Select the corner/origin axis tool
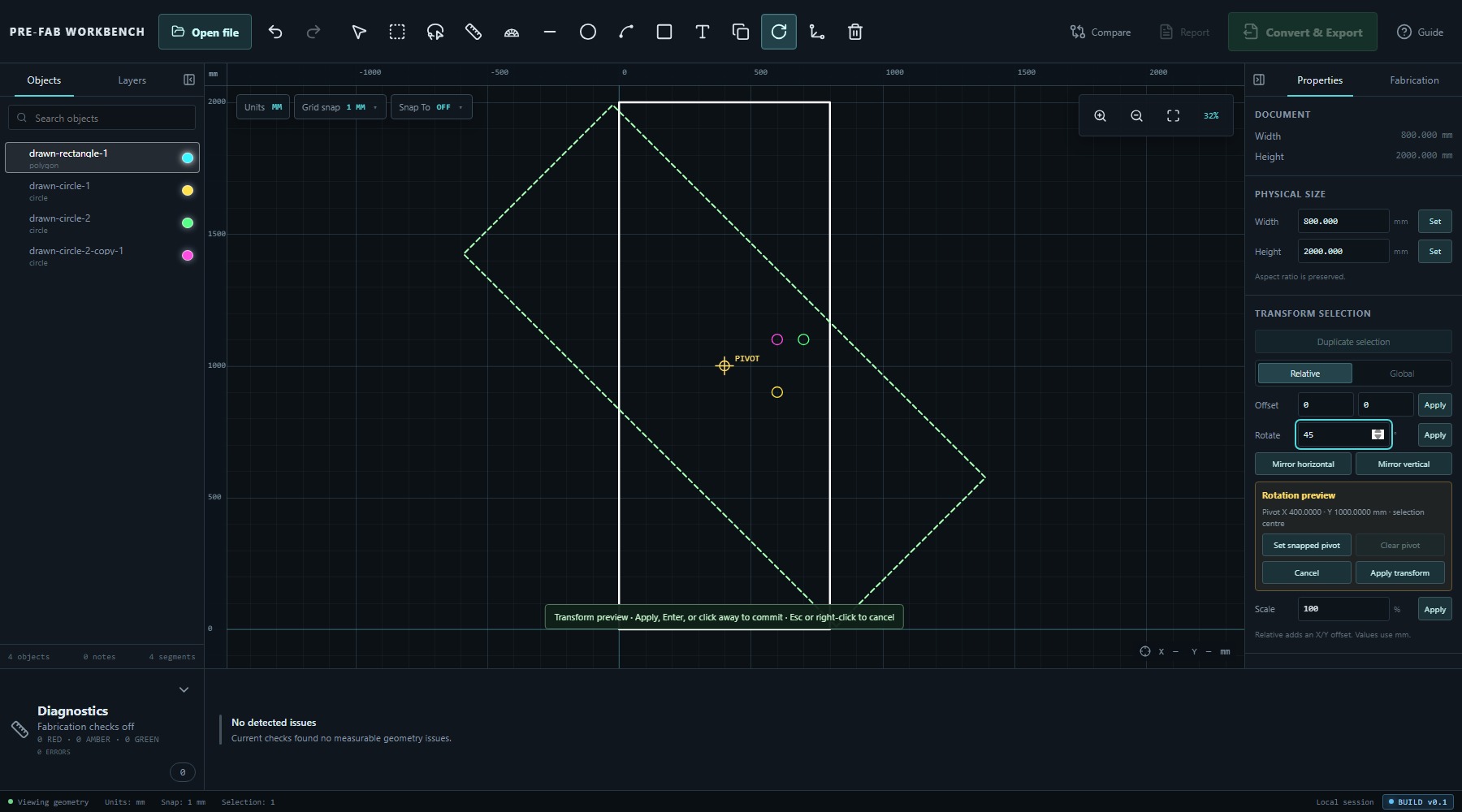The width and height of the screenshot is (1462, 812). [x=817, y=32]
